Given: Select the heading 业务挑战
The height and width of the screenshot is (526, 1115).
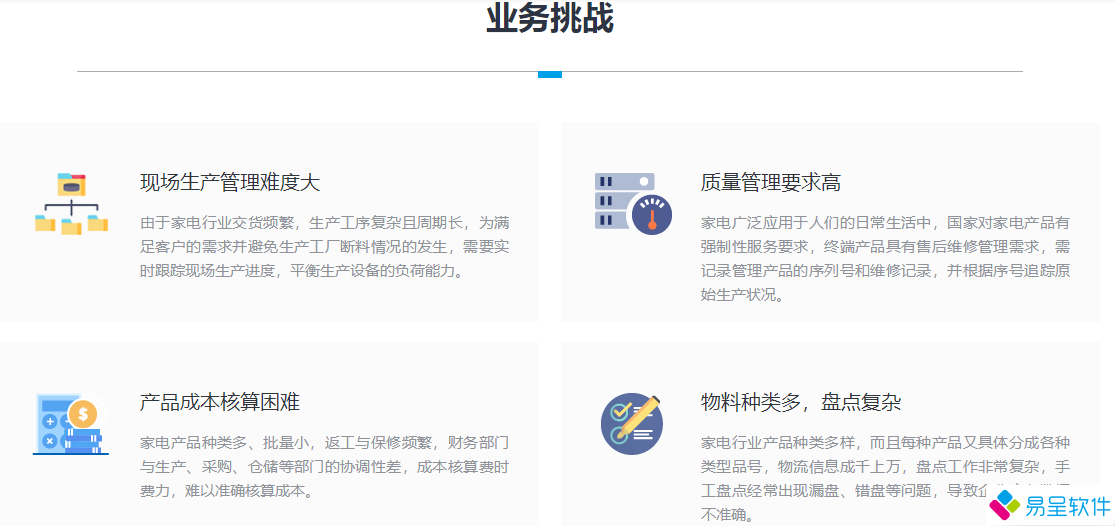Looking at the screenshot, I should 550,18.
